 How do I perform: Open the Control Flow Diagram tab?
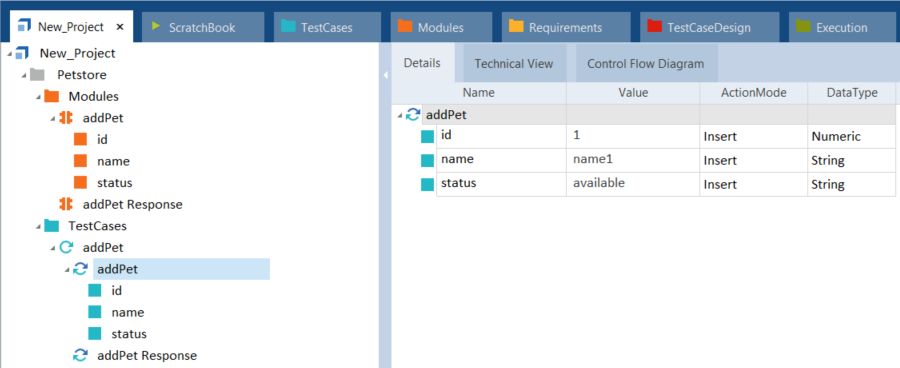pos(645,64)
